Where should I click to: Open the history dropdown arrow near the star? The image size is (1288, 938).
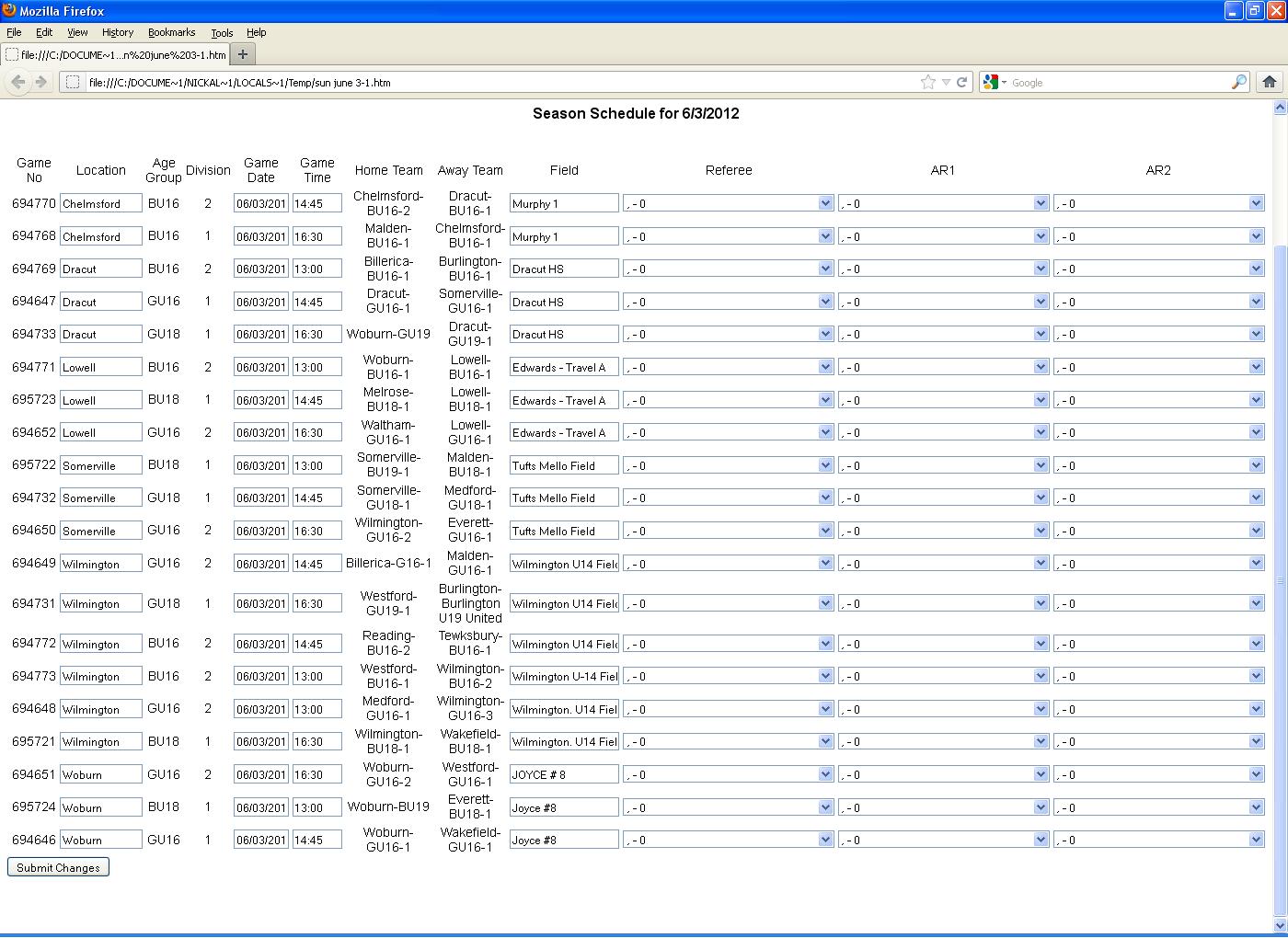pyautogui.click(x=946, y=82)
